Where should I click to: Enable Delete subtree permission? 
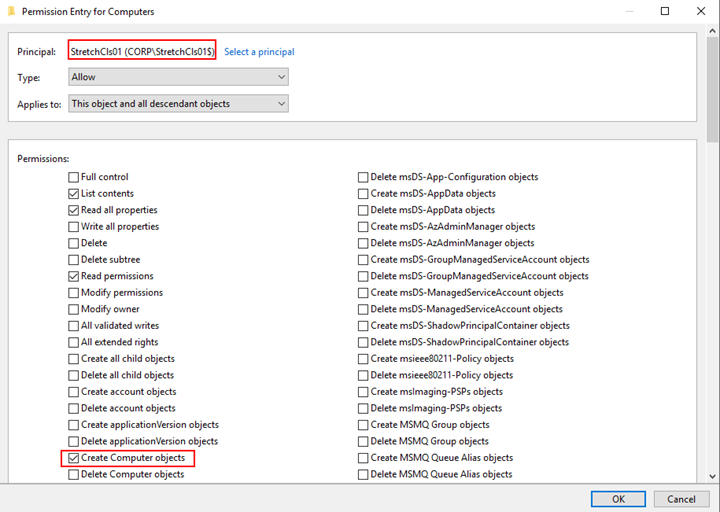pos(73,260)
